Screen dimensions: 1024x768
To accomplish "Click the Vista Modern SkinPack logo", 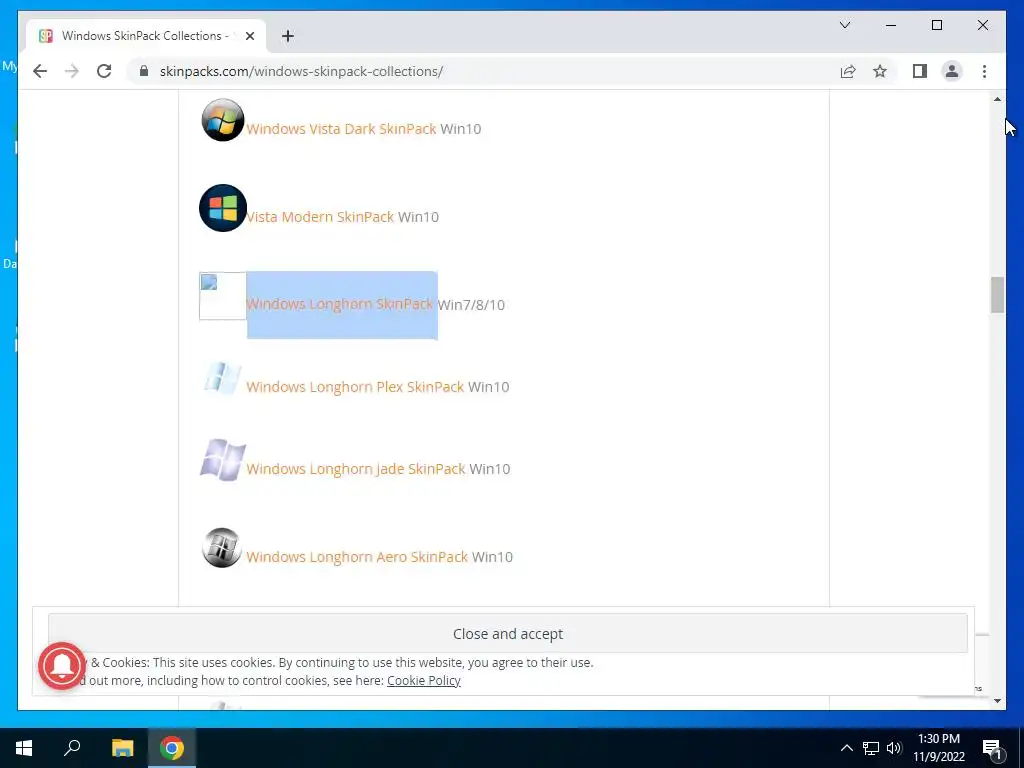I will click(x=223, y=208).
